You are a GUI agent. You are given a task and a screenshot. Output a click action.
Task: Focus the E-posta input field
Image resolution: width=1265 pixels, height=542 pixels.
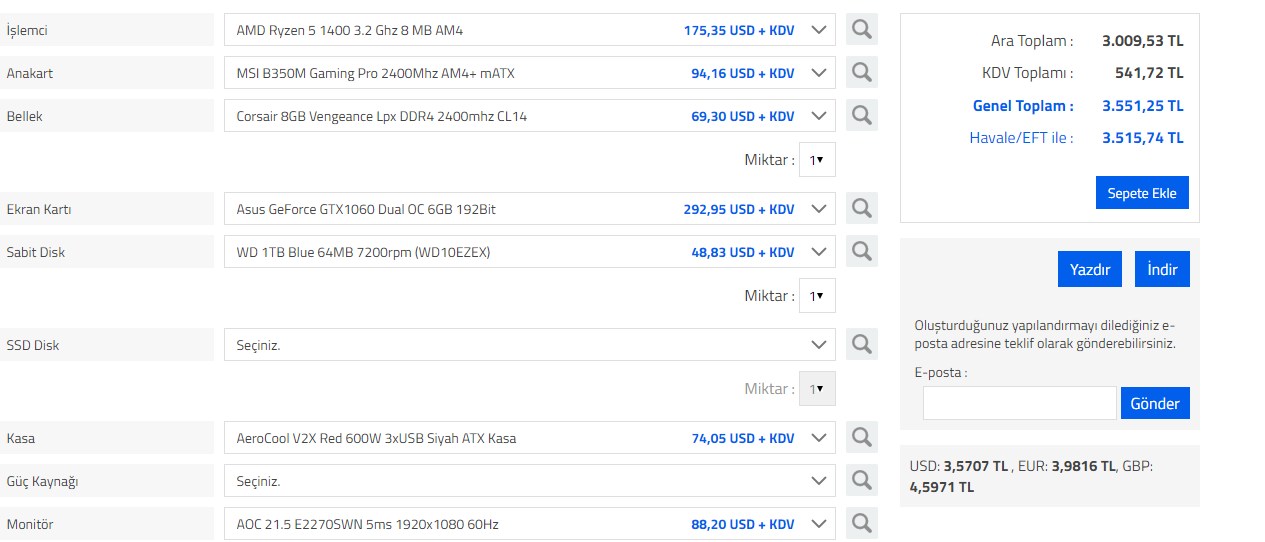pos(1019,404)
